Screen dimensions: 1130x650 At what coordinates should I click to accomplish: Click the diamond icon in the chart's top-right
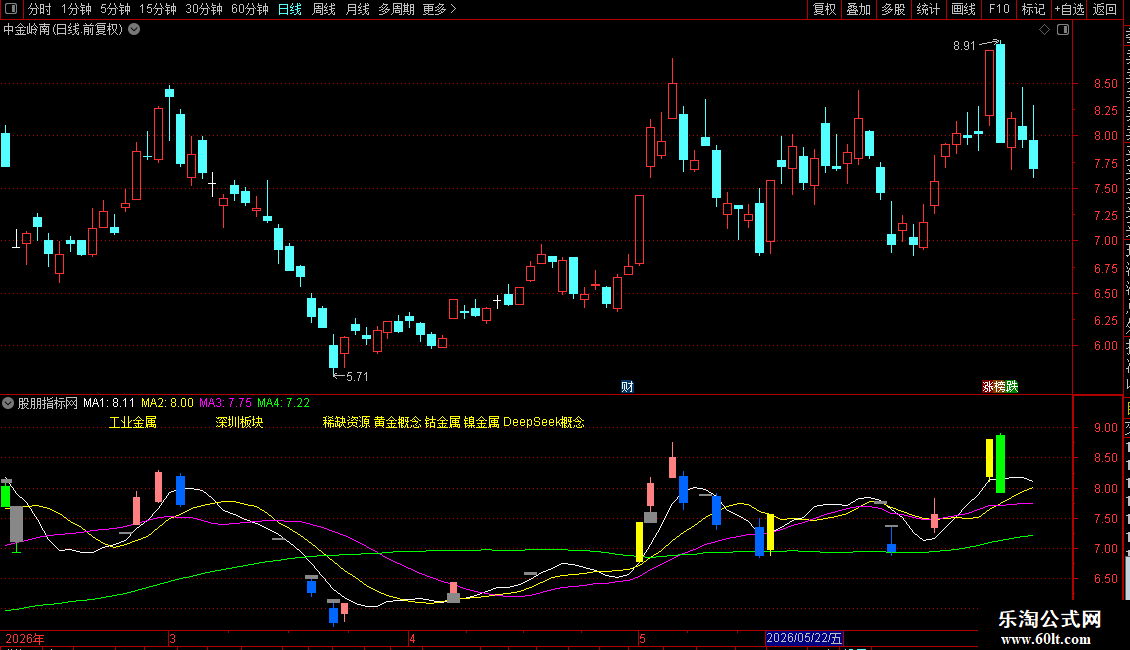(1044, 30)
